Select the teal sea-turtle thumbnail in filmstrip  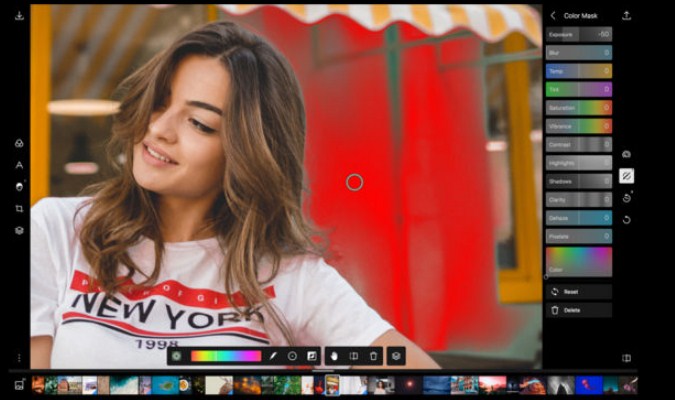pyautogui.click(x=165, y=385)
